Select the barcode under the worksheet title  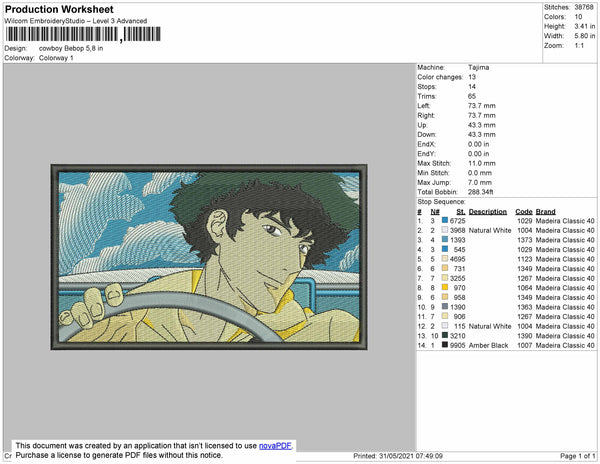coord(83,35)
